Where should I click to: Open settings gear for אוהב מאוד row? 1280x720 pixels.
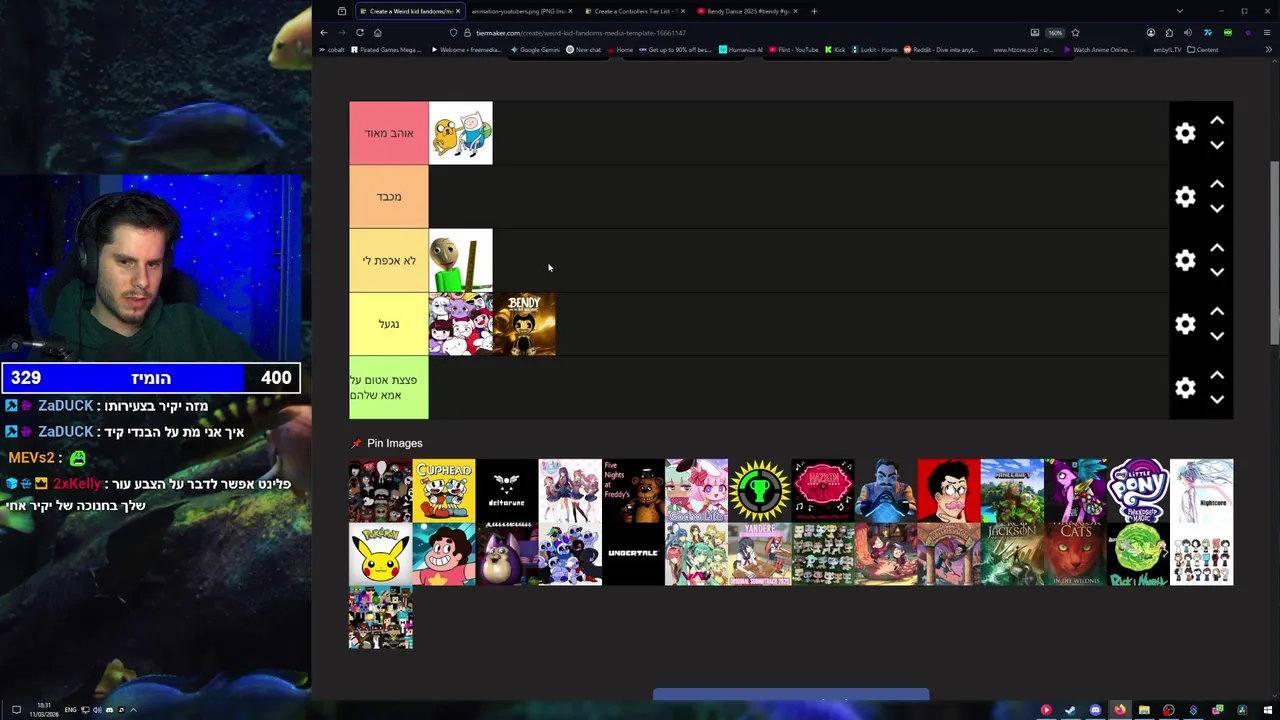[1185, 133]
